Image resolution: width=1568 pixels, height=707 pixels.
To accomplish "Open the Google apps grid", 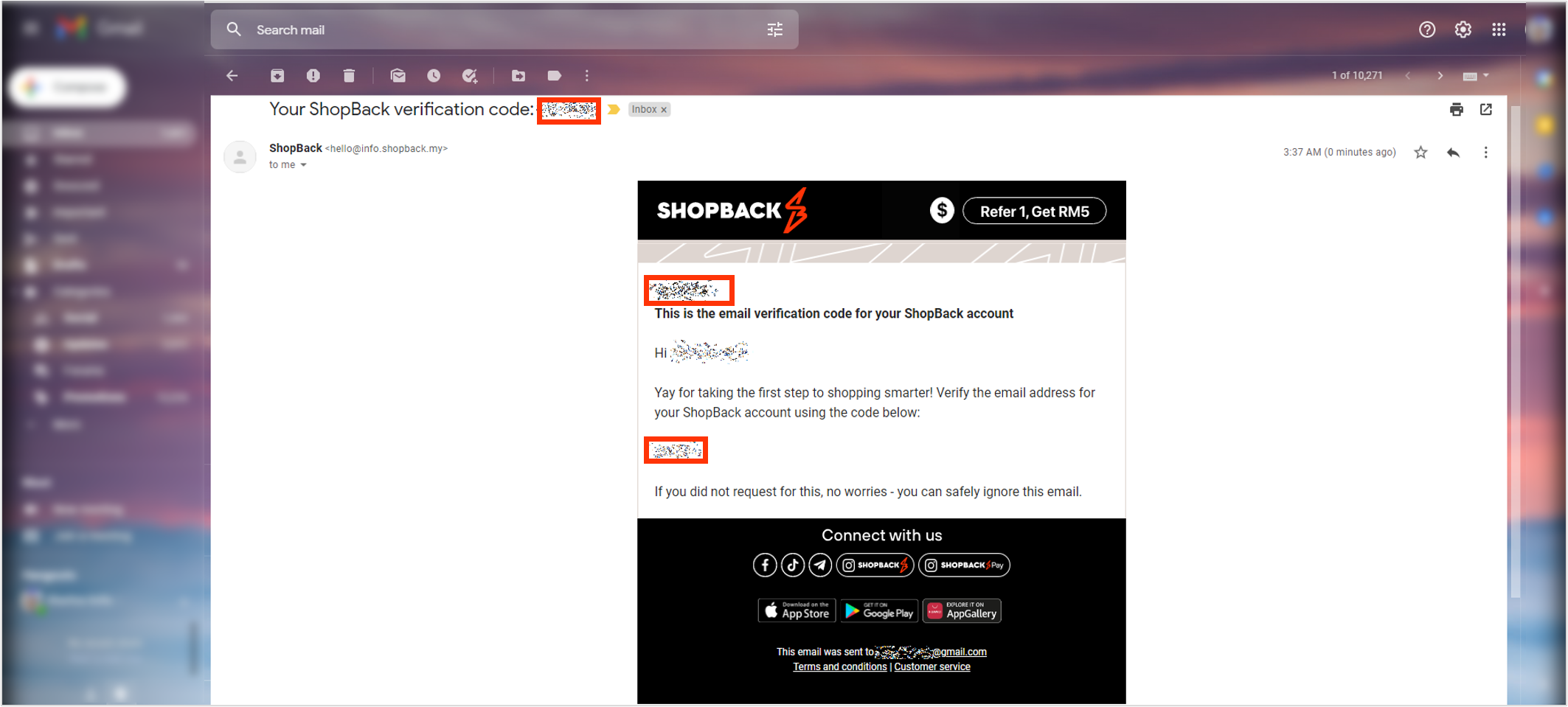I will click(x=1499, y=29).
